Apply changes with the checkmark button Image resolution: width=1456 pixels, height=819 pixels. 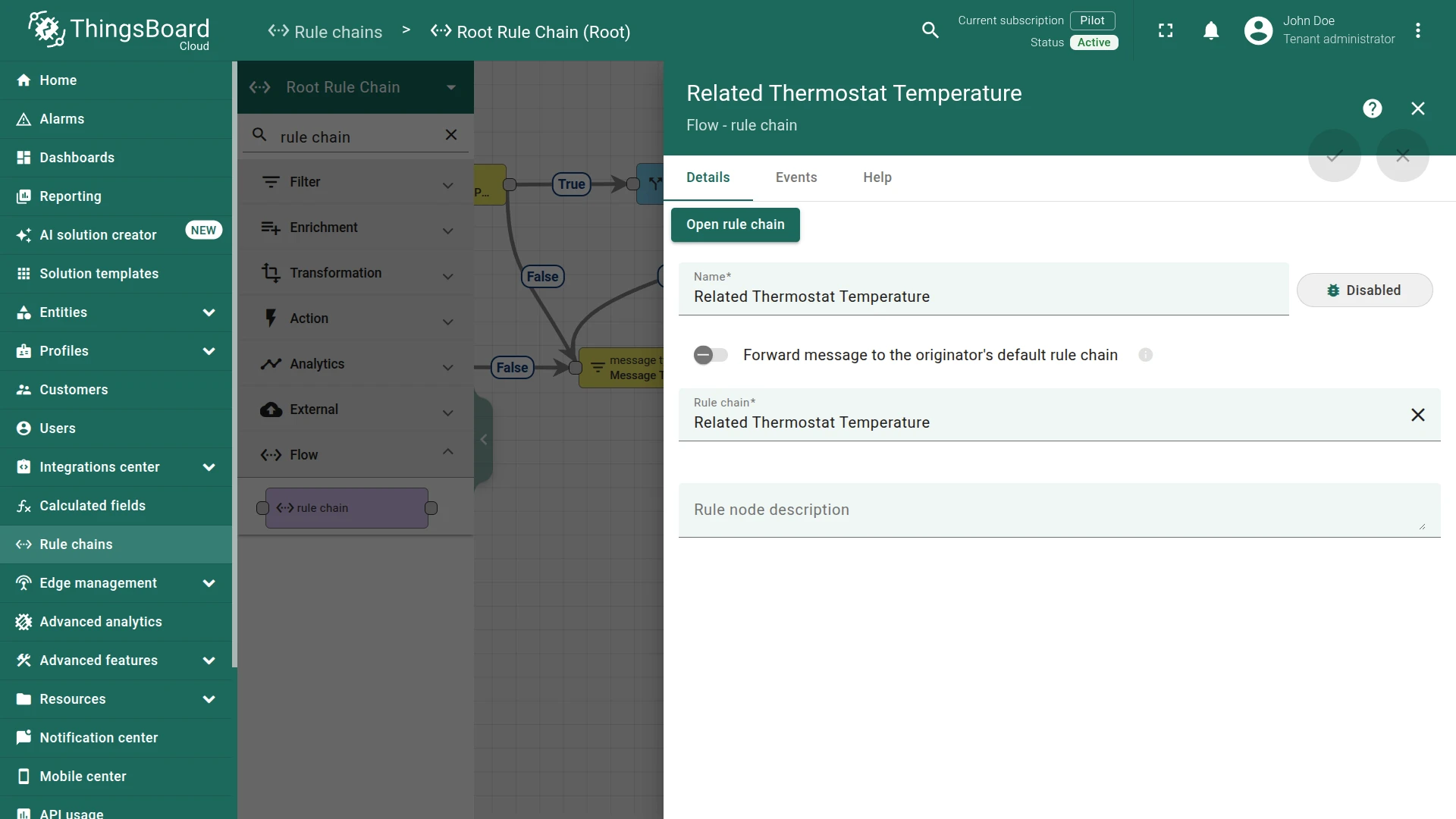click(1334, 156)
